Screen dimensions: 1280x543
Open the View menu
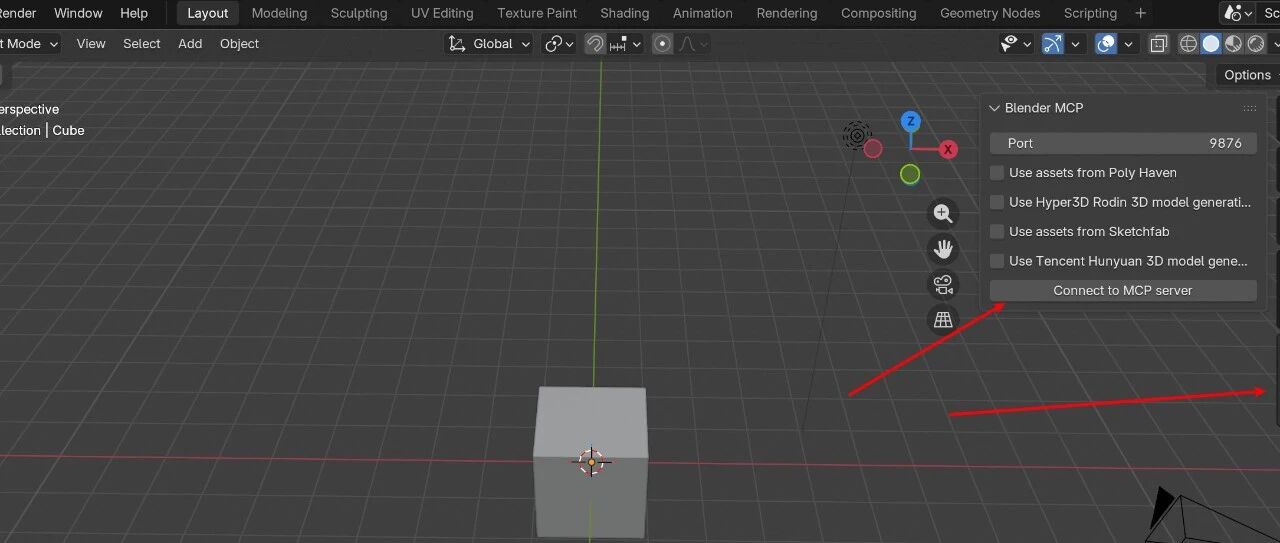pyautogui.click(x=91, y=44)
